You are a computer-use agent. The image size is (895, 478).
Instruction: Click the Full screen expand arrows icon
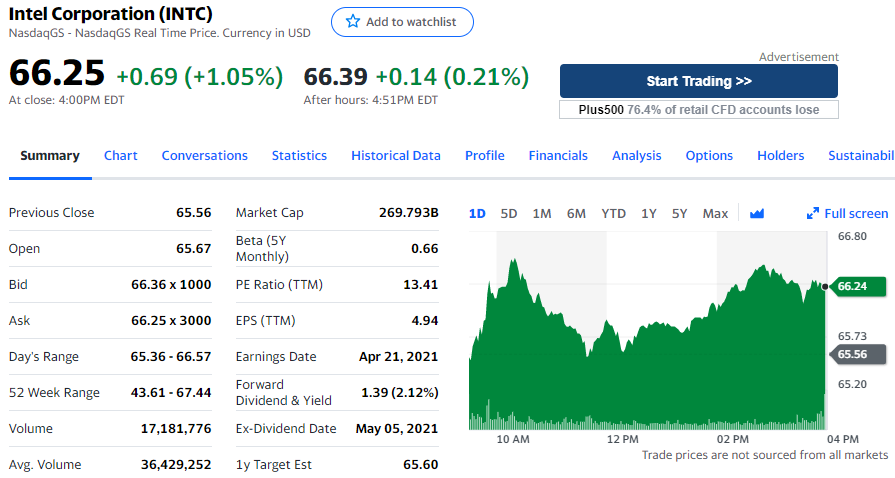tap(813, 213)
